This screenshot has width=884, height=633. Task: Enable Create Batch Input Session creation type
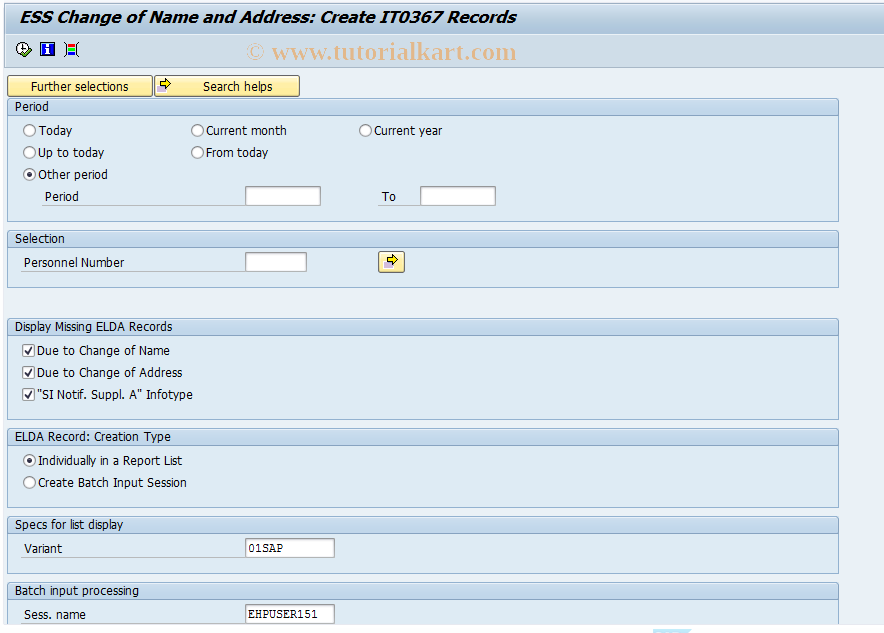29,482
